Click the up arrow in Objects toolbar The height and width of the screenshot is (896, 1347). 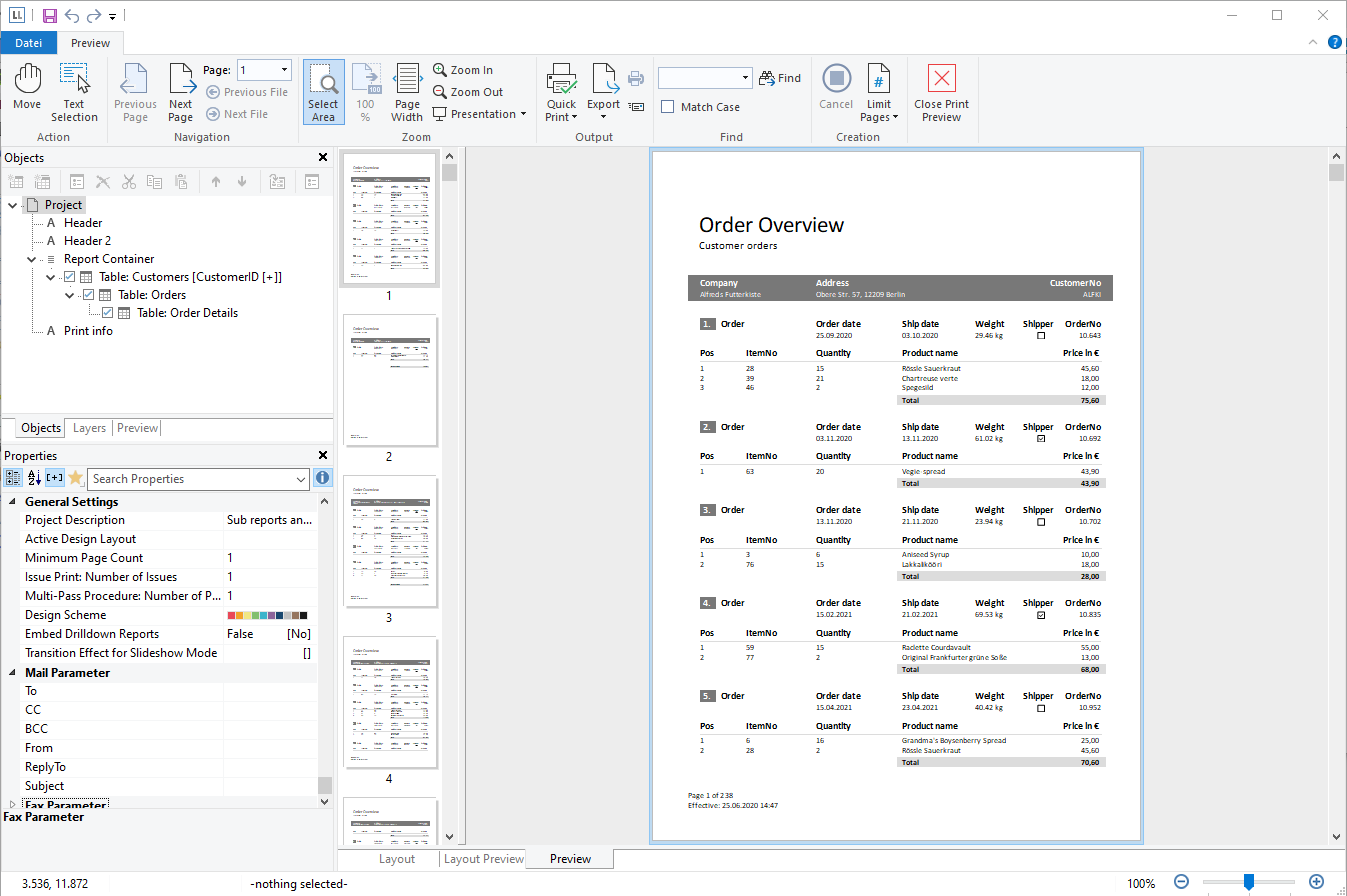(215, 182)
